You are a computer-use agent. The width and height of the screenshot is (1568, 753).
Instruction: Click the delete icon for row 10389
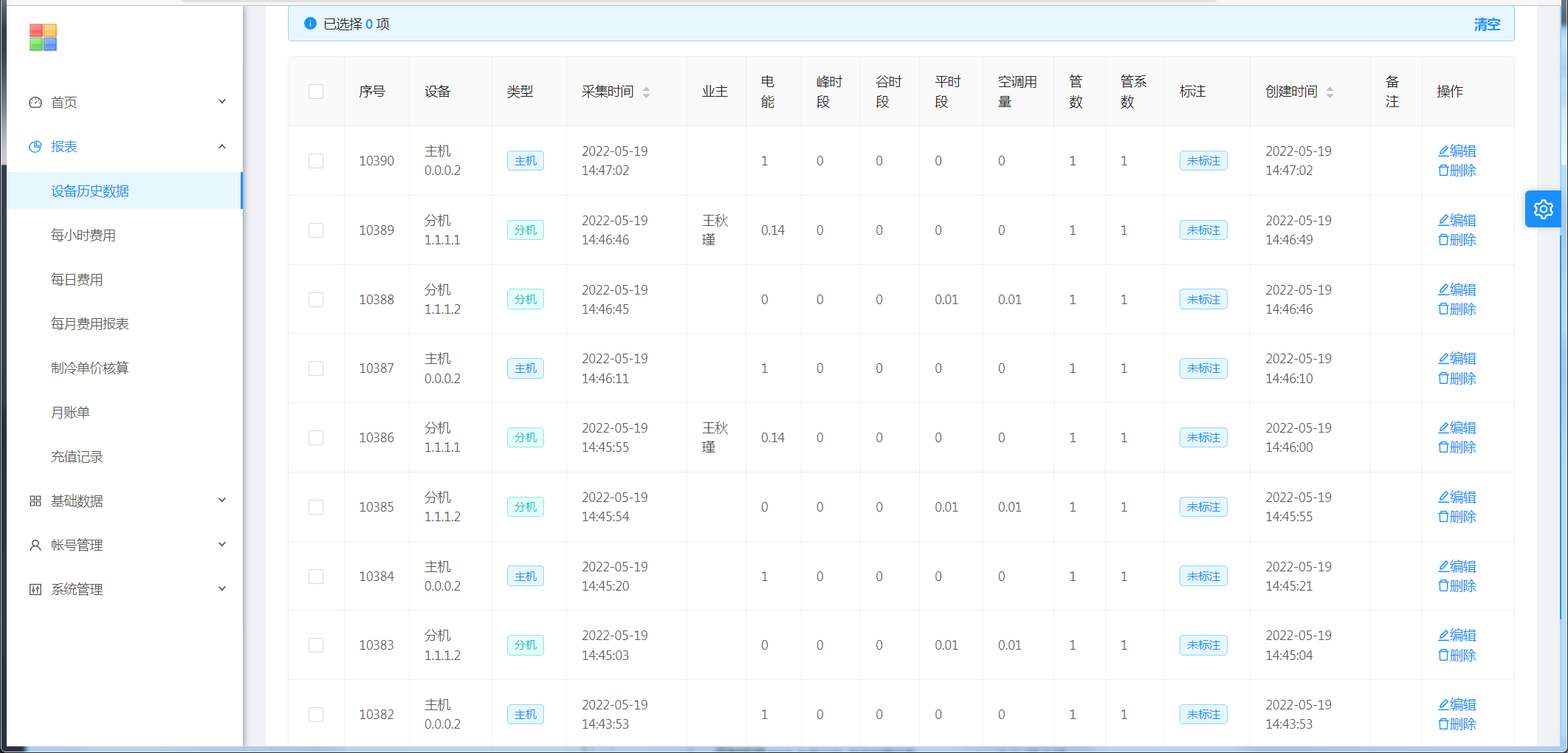point(1443,240)
